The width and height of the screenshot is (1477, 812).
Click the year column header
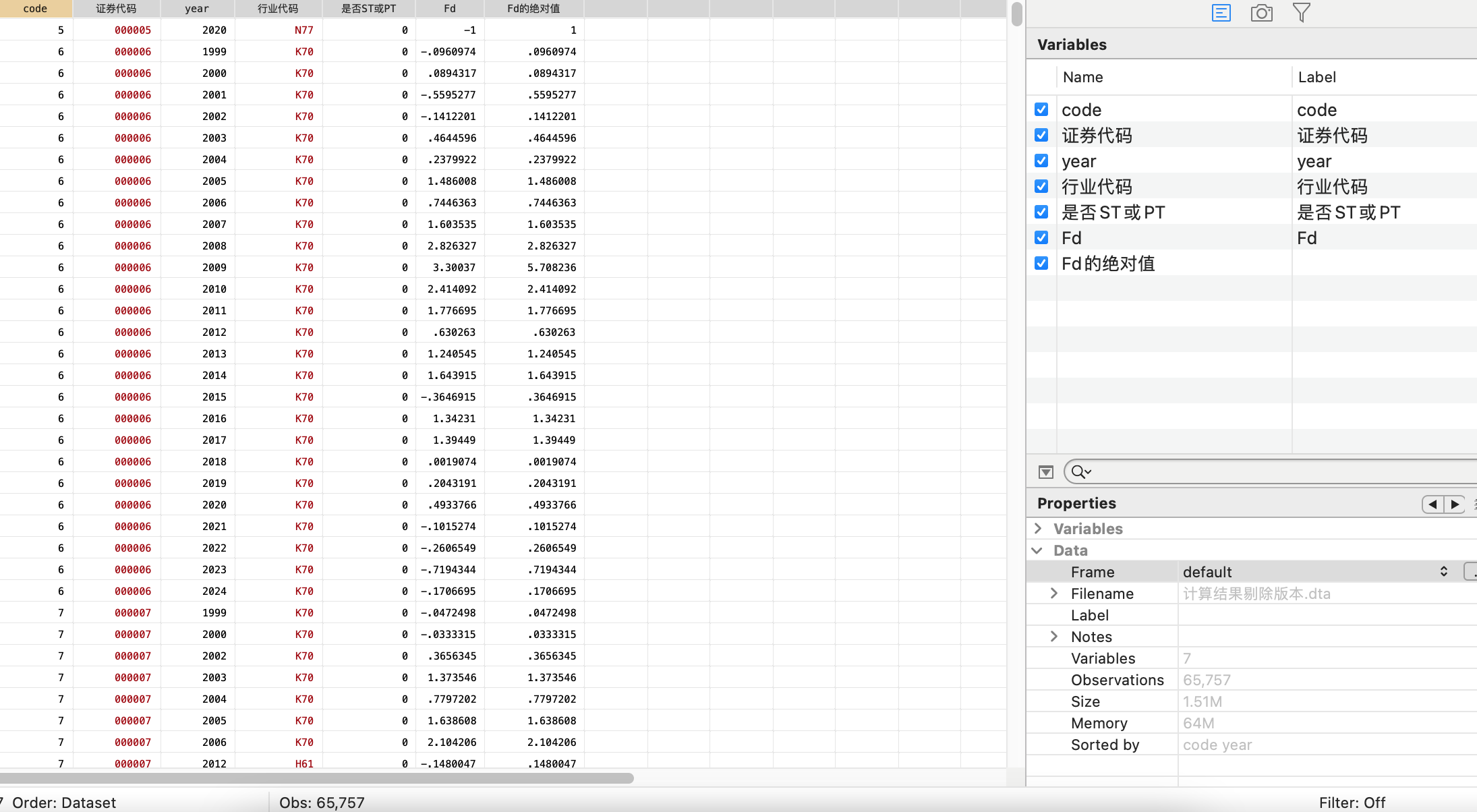point(197,9)
